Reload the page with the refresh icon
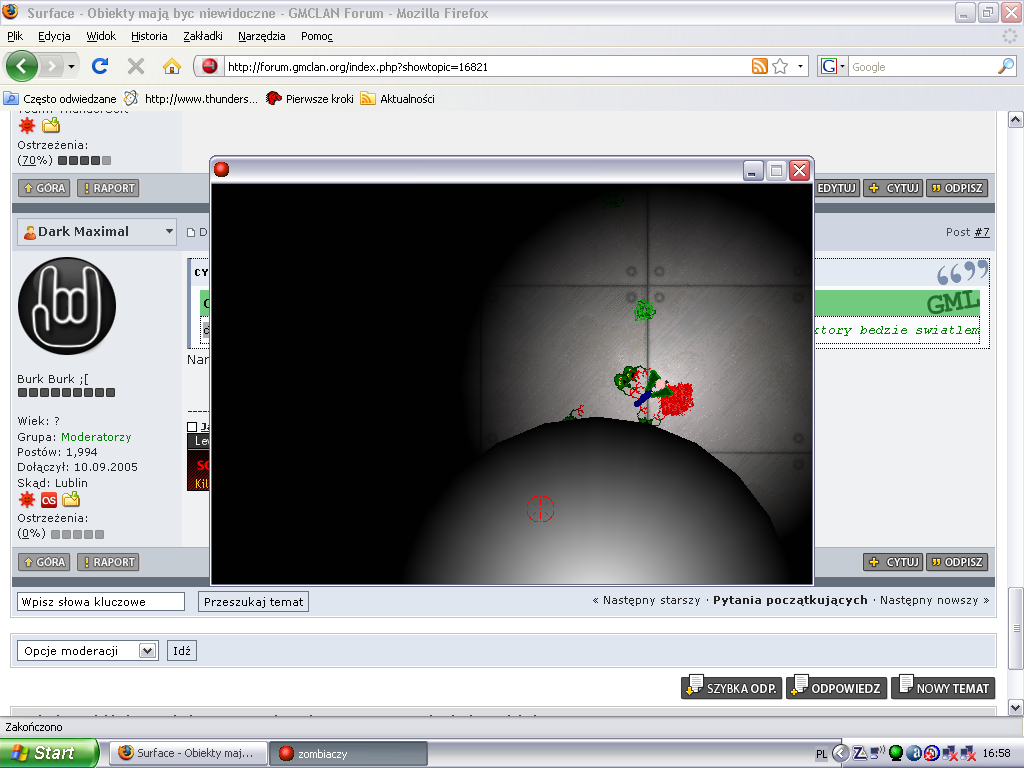The width and height of the screenshot is (1024, 768). pos(99,67)
